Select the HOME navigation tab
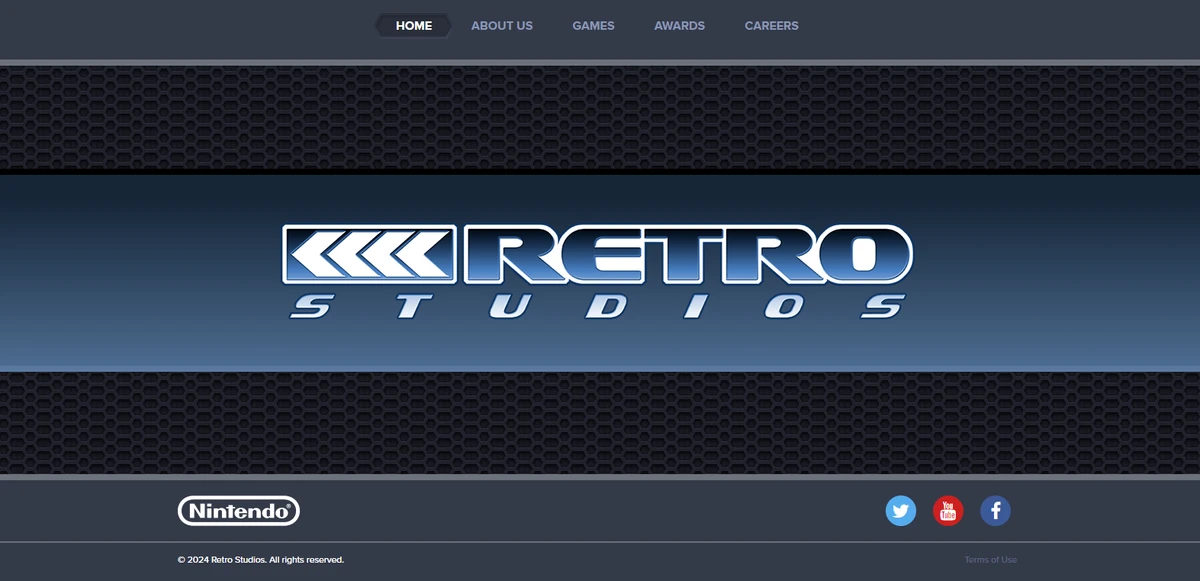Viewport: 1200px width, 581px height. point(413,25)
